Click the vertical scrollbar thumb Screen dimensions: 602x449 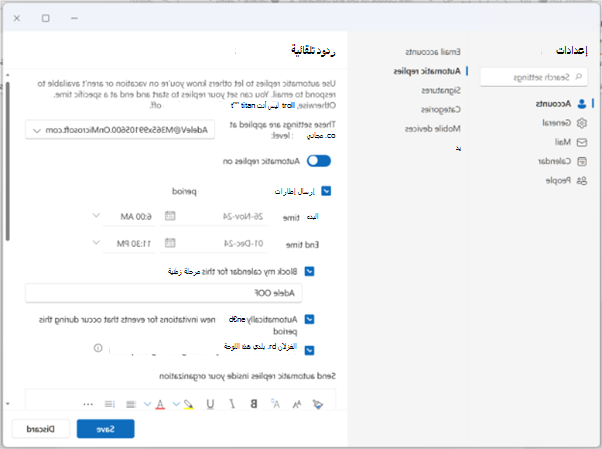pyautogui.click(x=7, y=161)
